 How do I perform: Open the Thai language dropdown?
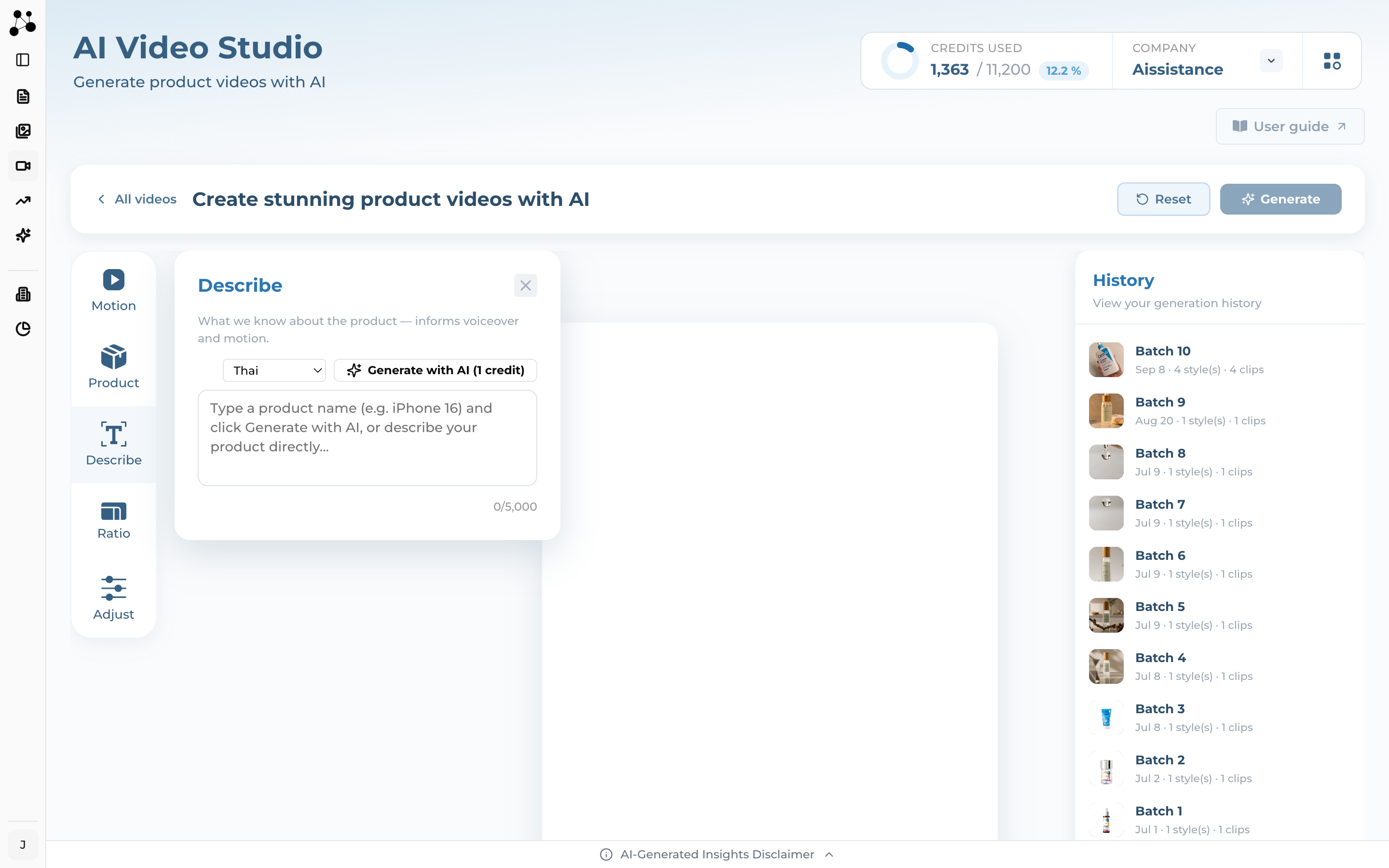click(274, 370)
